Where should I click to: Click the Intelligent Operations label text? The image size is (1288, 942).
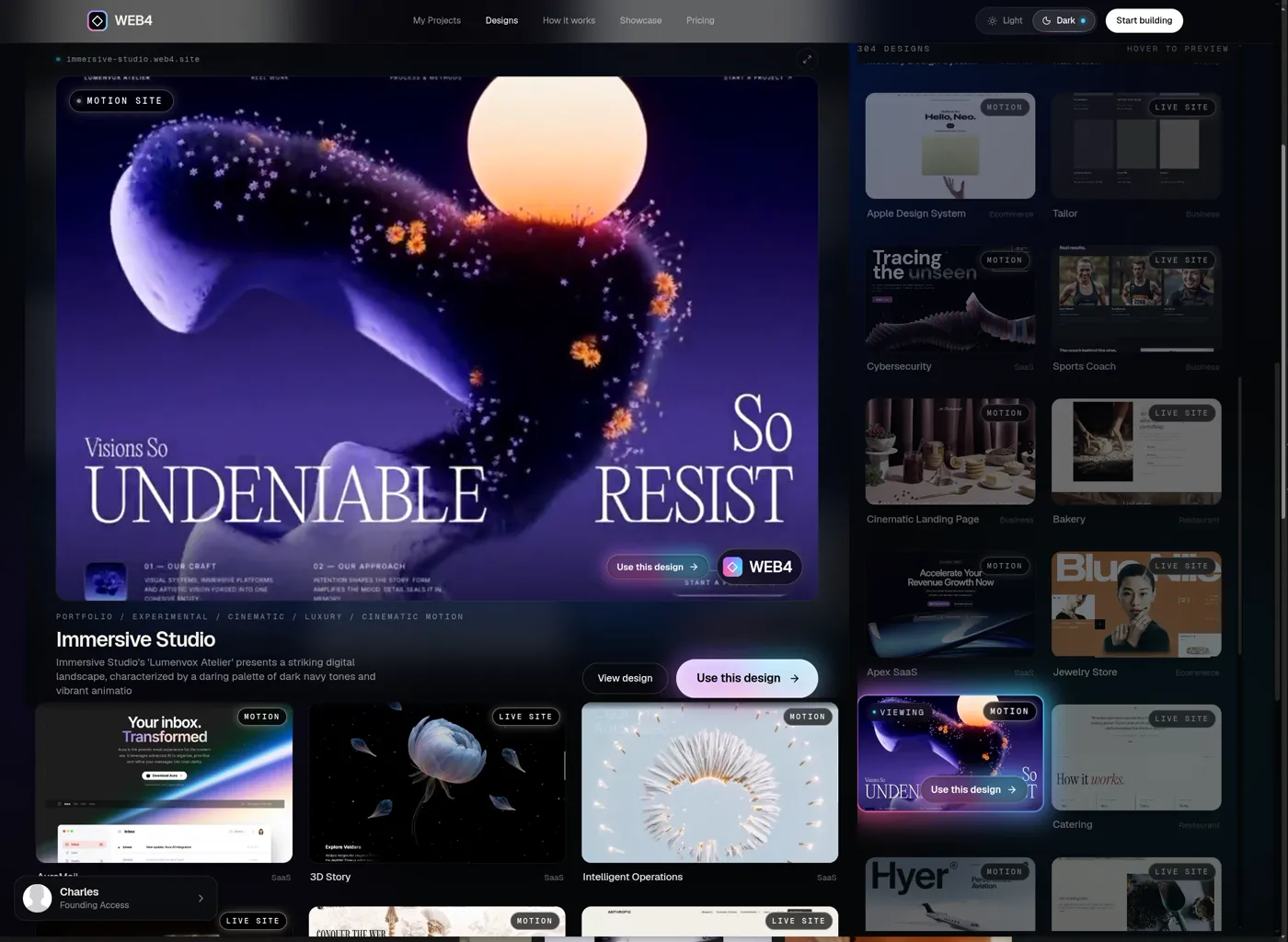tap(633, 877)
